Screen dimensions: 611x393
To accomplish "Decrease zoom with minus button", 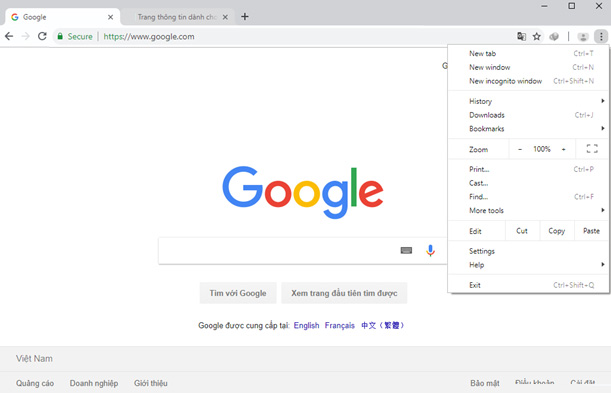I will coord(520,149).
